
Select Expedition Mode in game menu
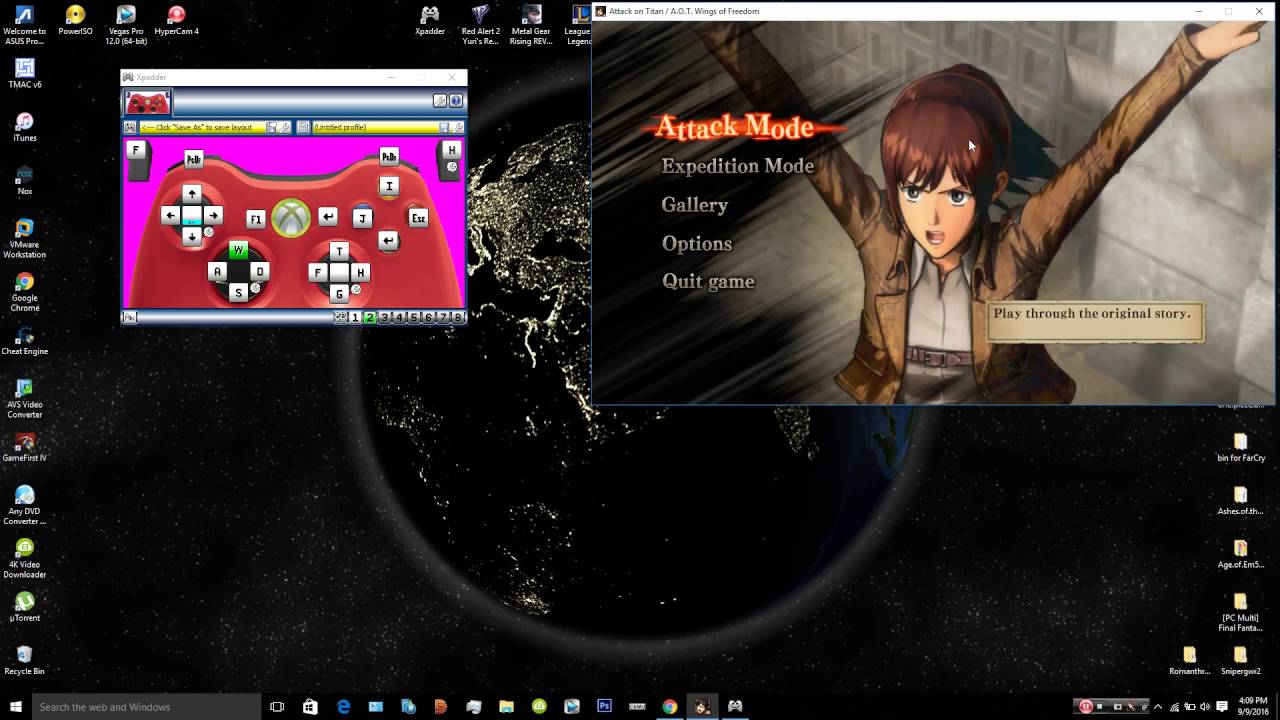(737, 166)
